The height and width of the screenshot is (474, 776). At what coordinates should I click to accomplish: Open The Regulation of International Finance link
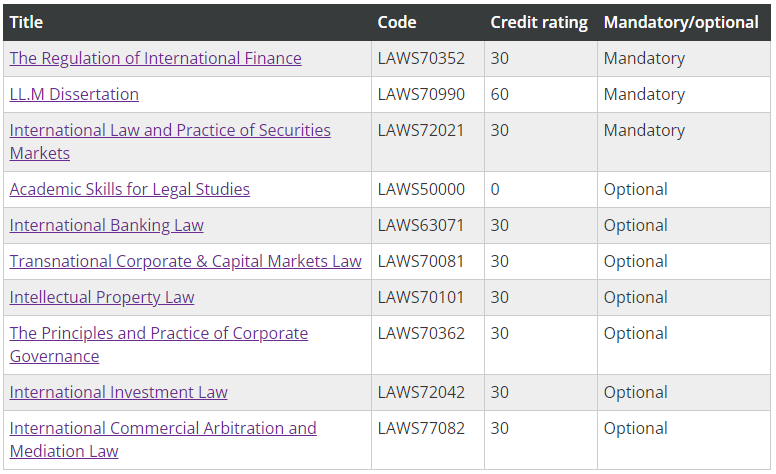[155, 58]
